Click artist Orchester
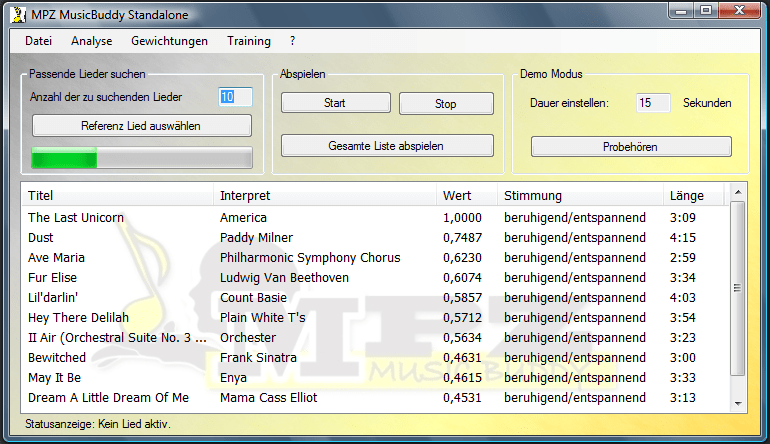Viewport: 770px width, 444px height. [x=248, y=338]
